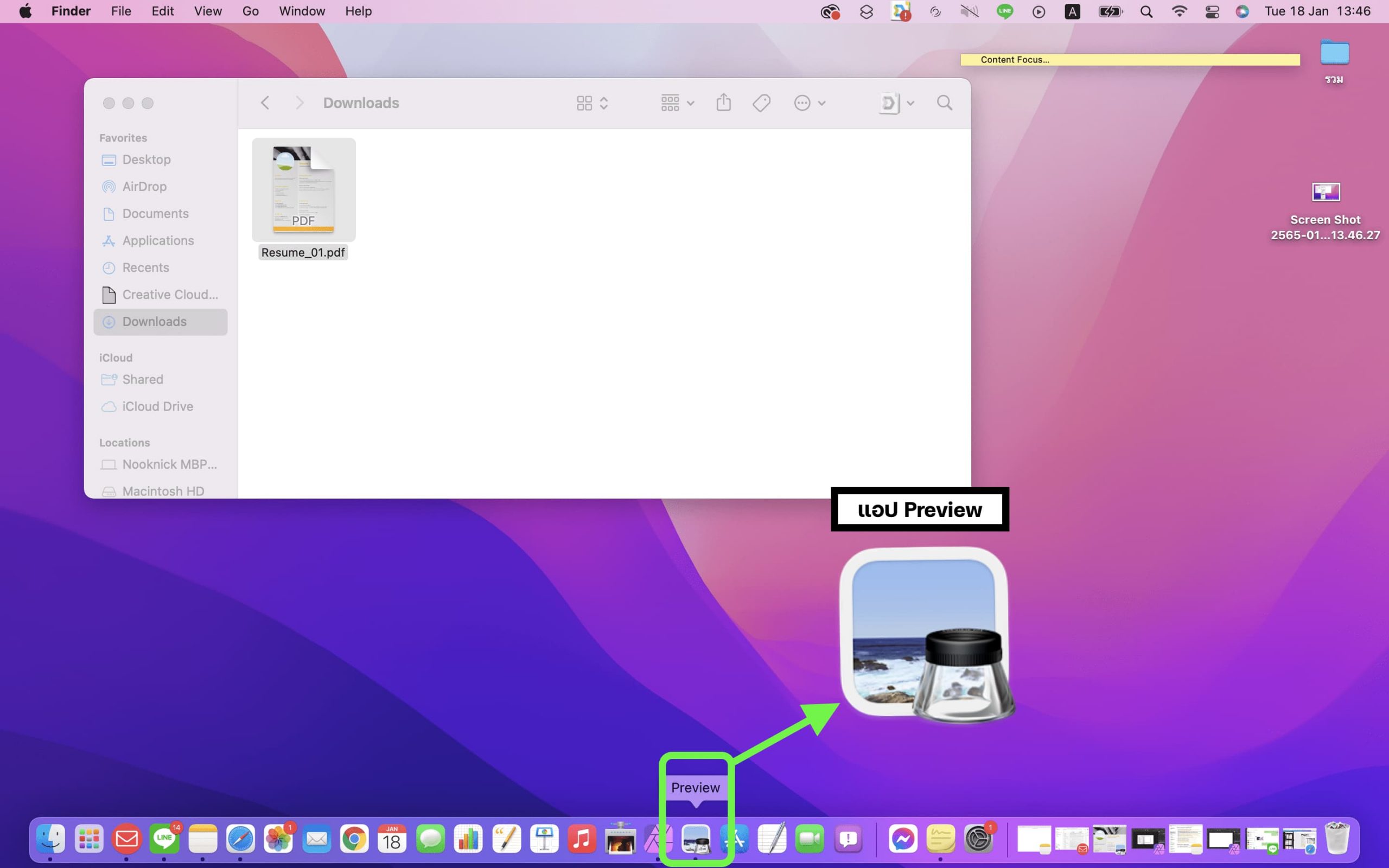Open Preview app from the Dock
This screenshot has height=868, width=1389.
(x=696, y=839)
